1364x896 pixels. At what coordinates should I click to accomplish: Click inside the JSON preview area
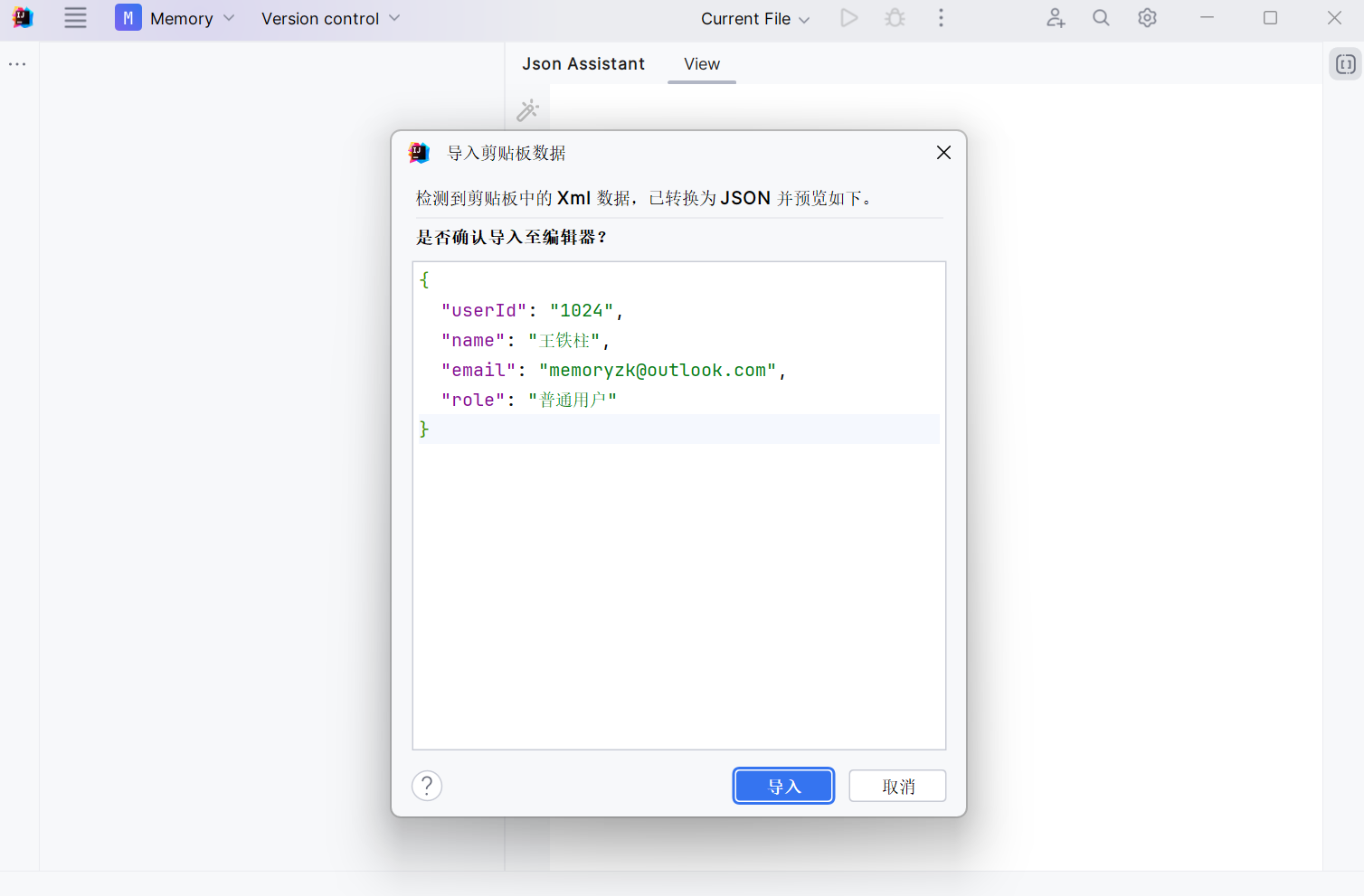(x=678, y=542)
